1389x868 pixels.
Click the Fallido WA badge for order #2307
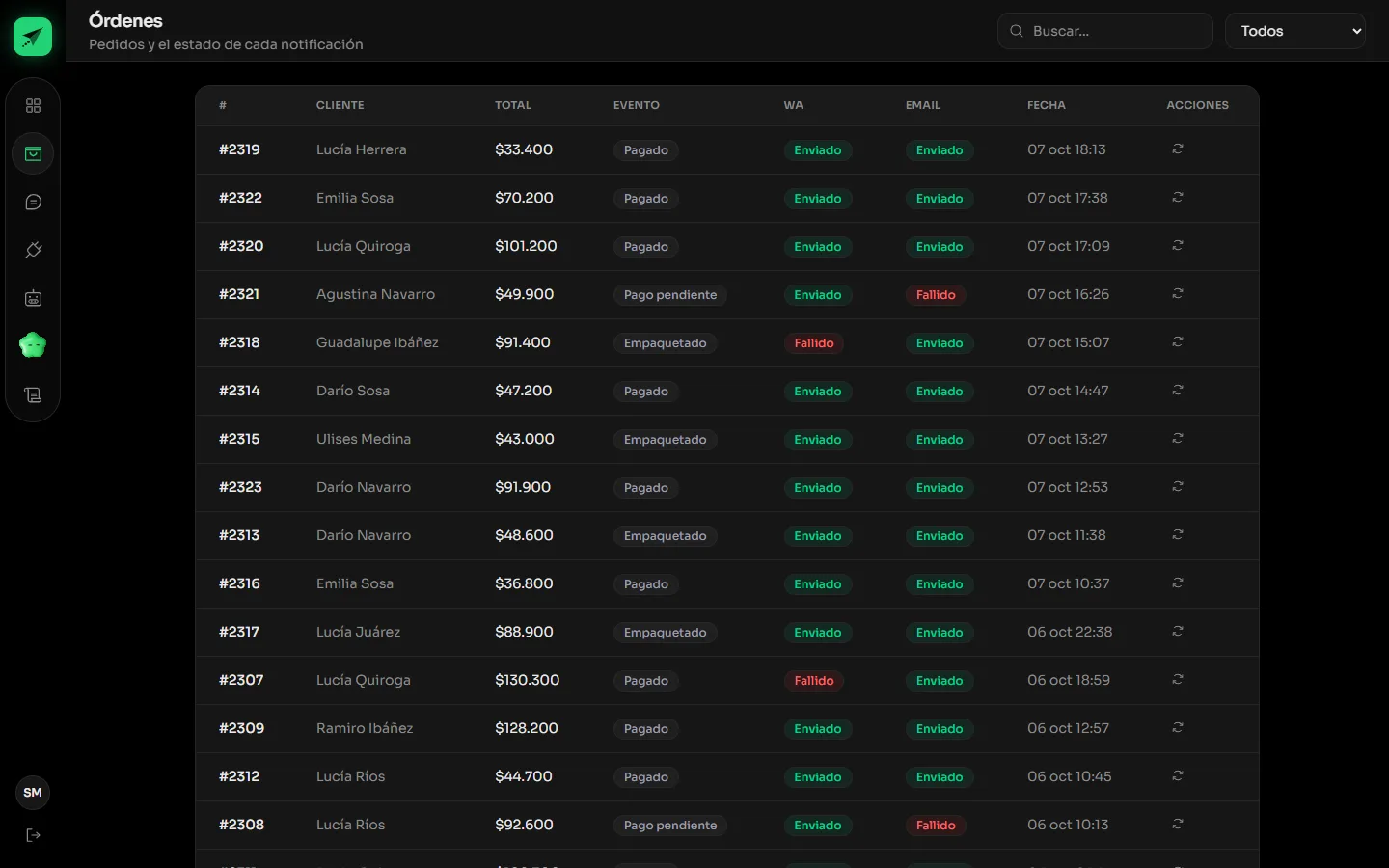[814, 681]
